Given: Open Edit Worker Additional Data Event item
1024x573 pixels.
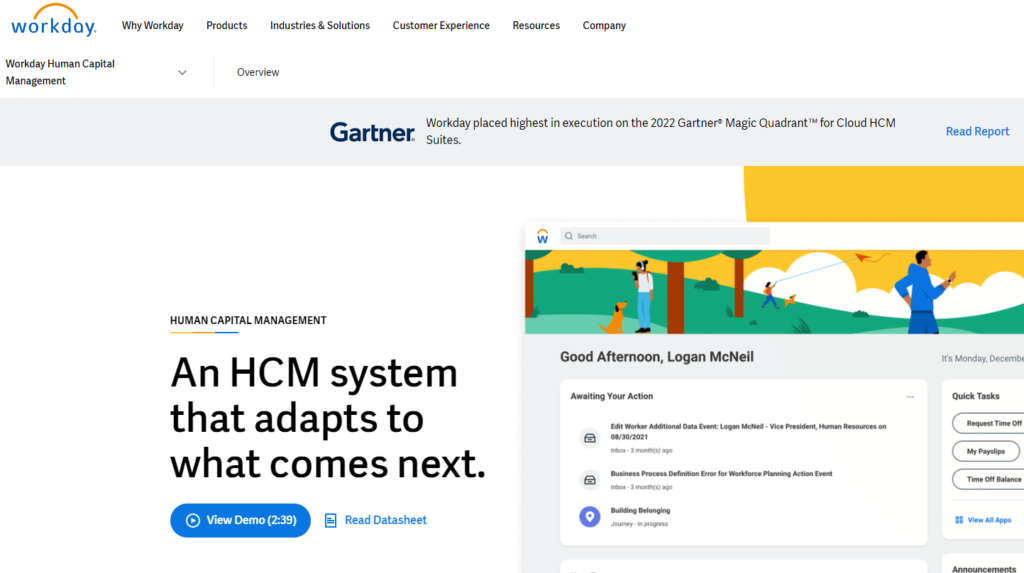Looking at the screenshot, I should (x=748, y=438).
